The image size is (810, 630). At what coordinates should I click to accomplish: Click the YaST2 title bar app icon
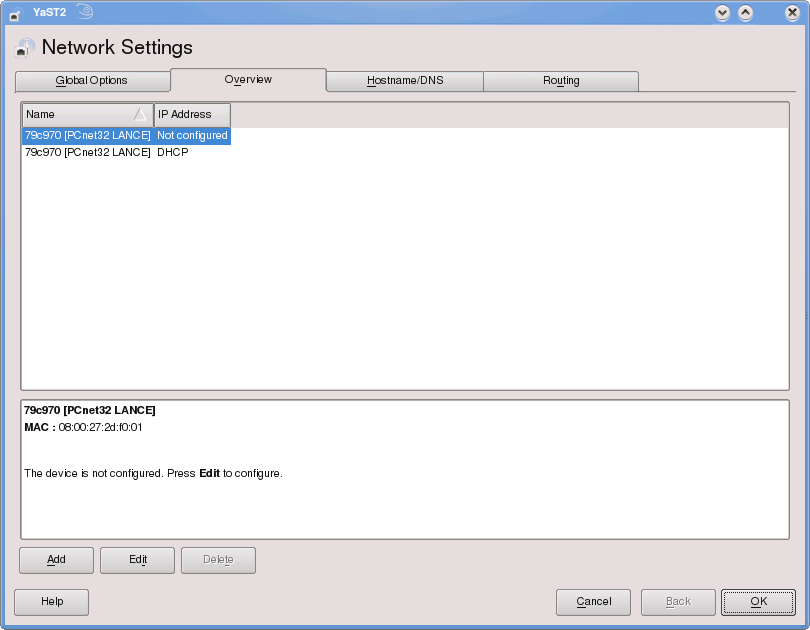[x=14, y=14]
